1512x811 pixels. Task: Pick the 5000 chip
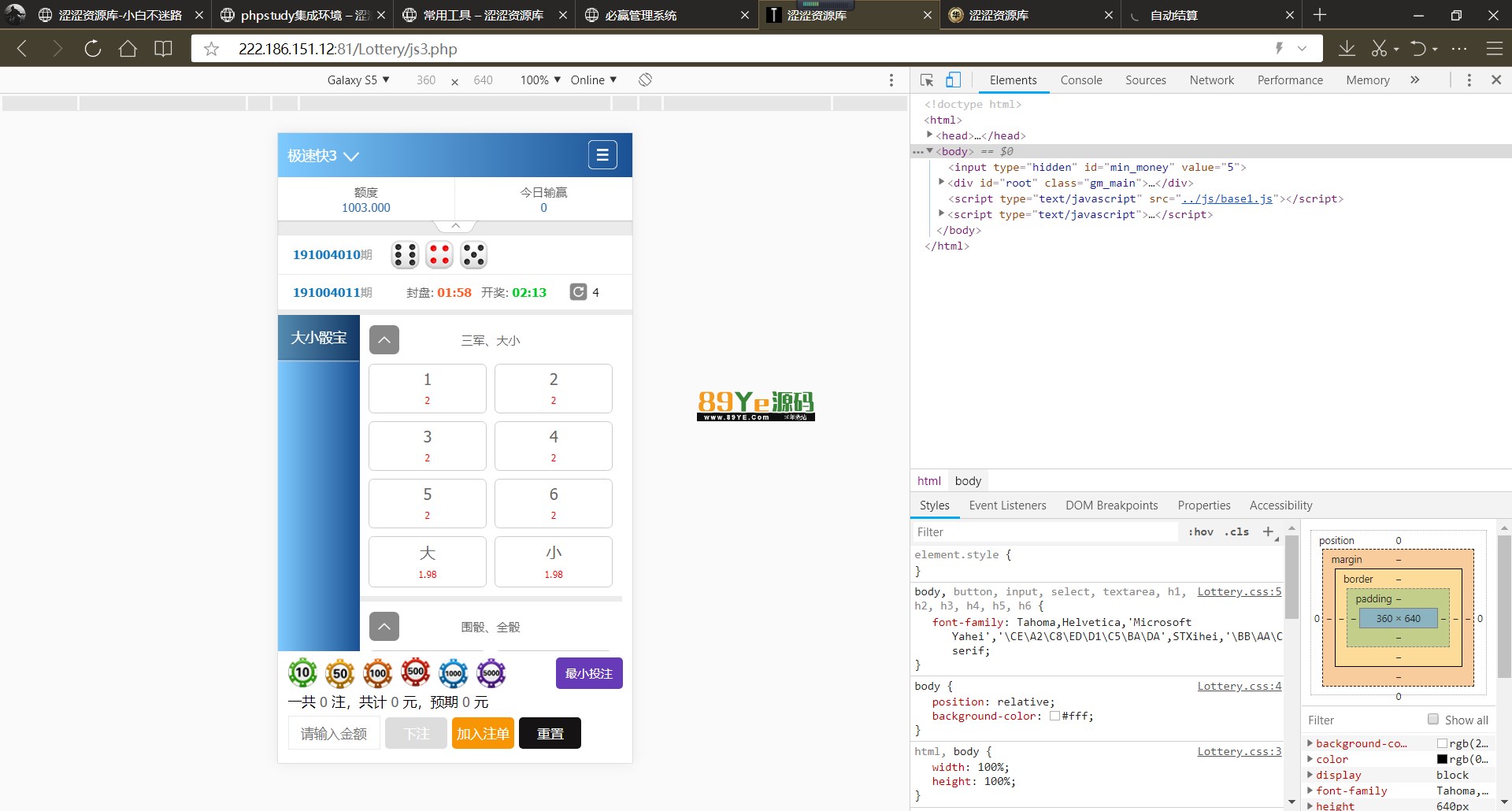491,673
